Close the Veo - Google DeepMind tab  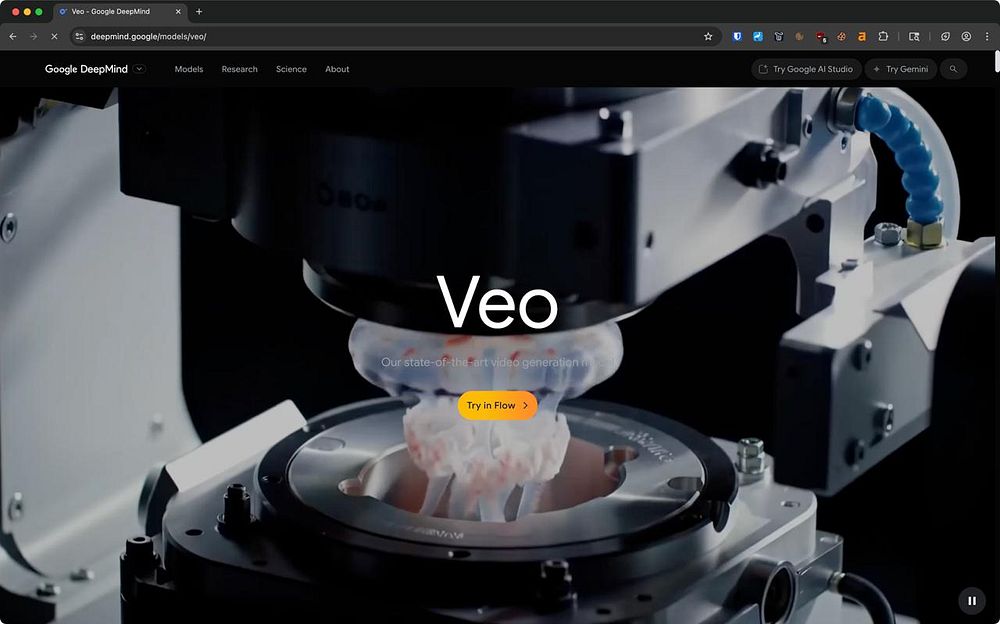tap(178, 11)
